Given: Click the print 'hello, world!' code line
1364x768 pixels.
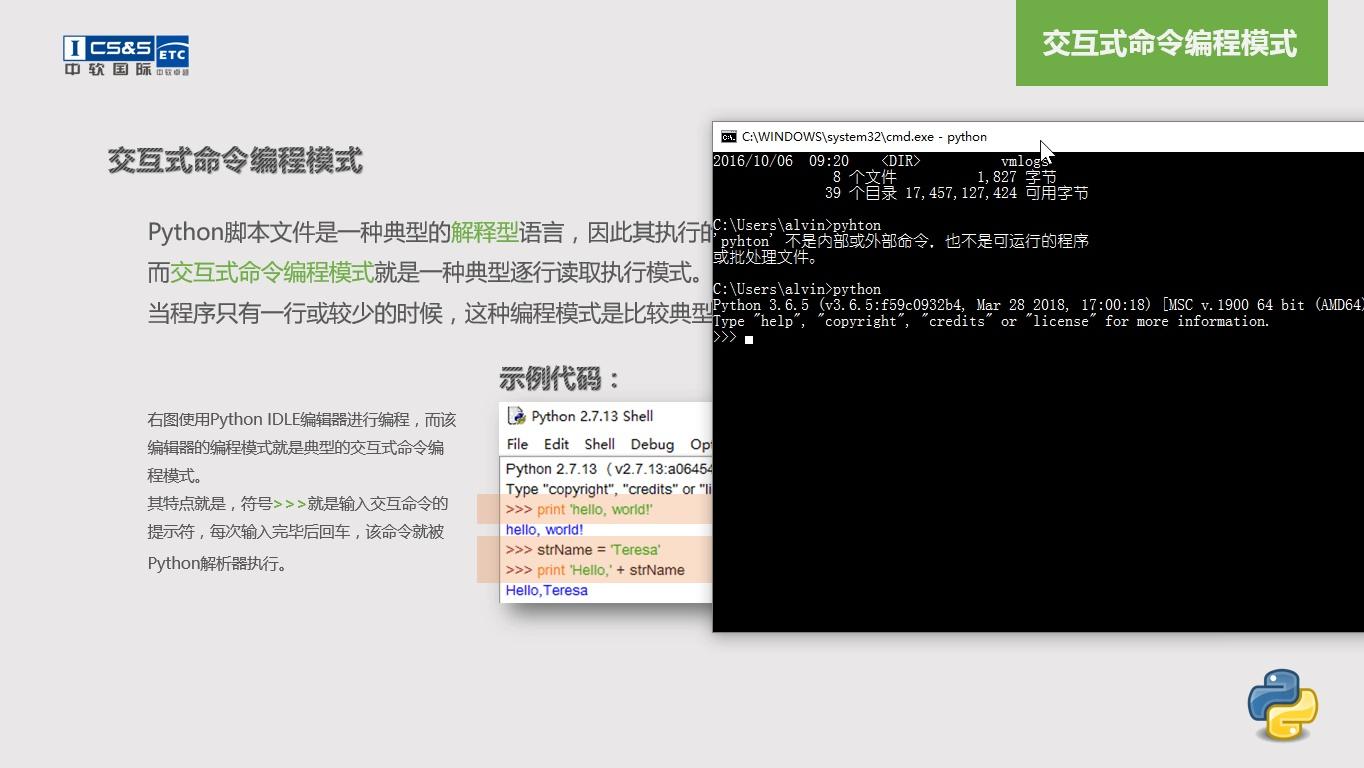Looking at the screenshot, I should click(x=579, y=509).
